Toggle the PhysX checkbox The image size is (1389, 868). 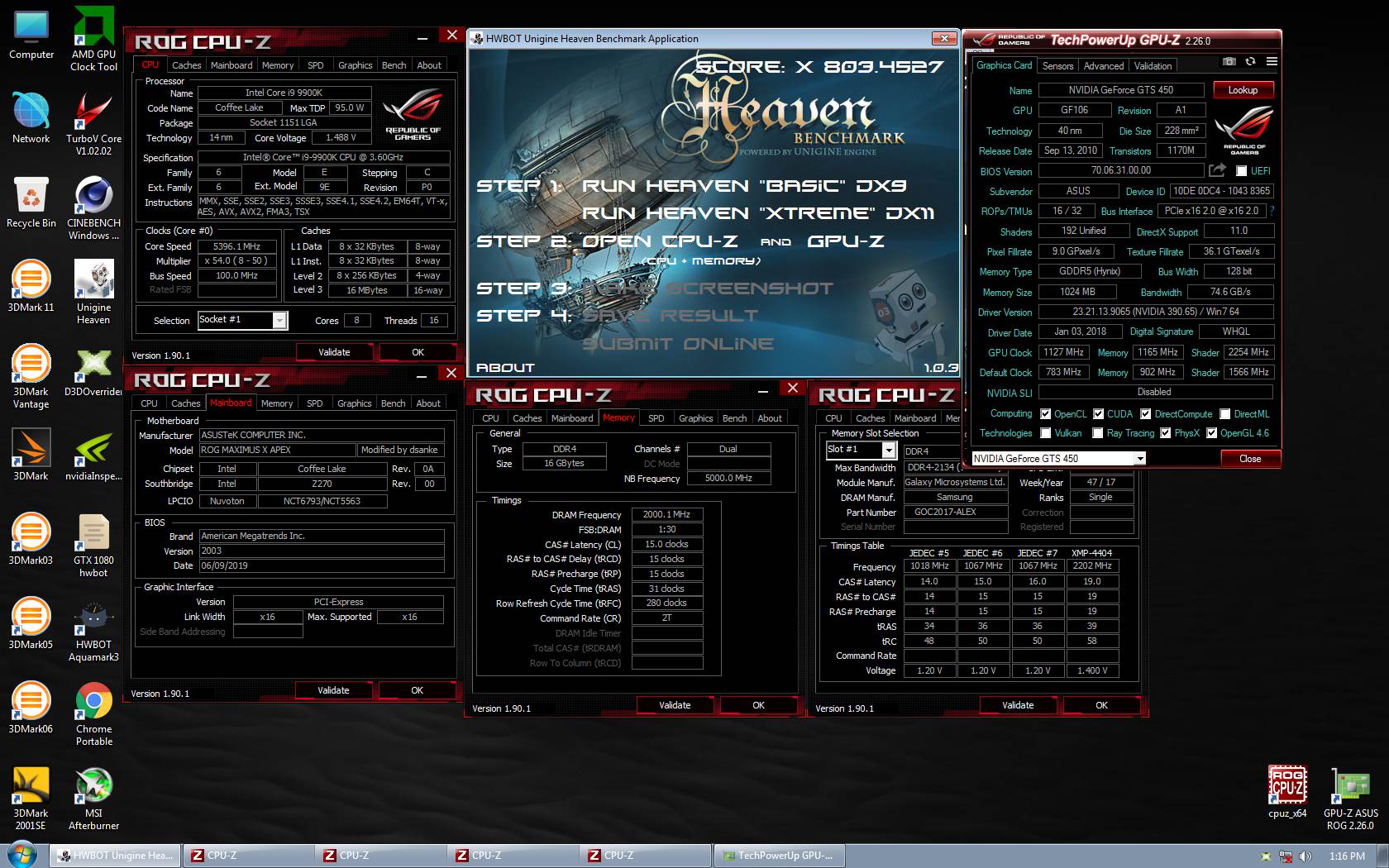pyautogui.click(x=1166, y=433)
